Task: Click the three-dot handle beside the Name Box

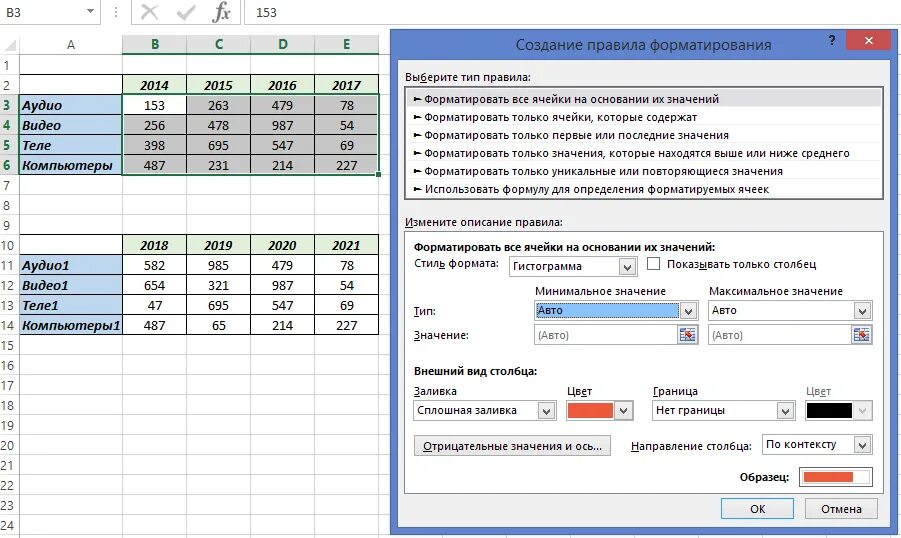Action: [116, 12]
